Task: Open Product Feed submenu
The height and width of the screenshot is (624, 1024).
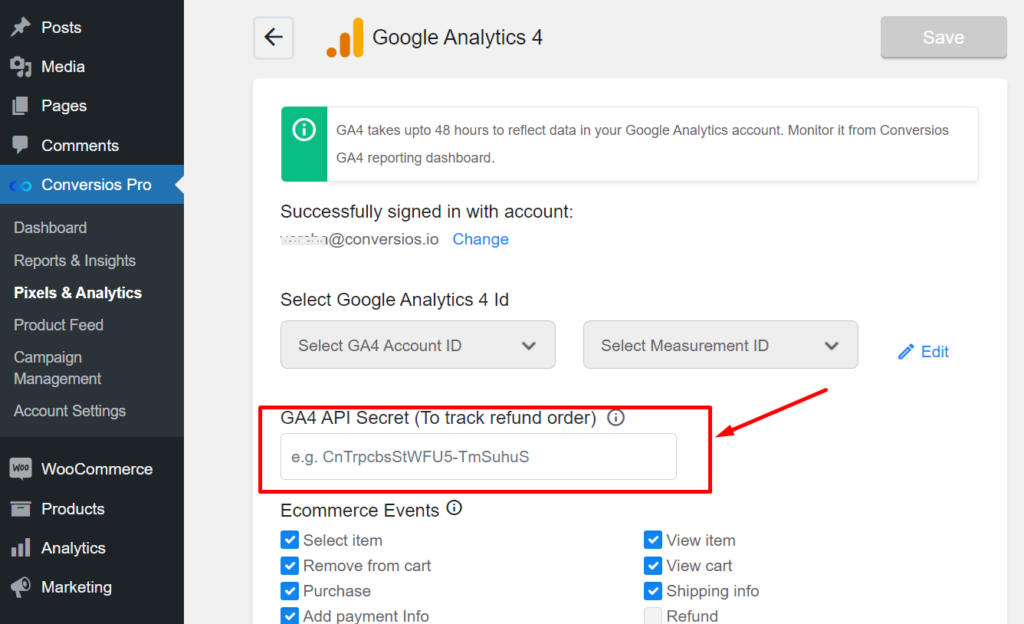Action: [x=59, y=325]
